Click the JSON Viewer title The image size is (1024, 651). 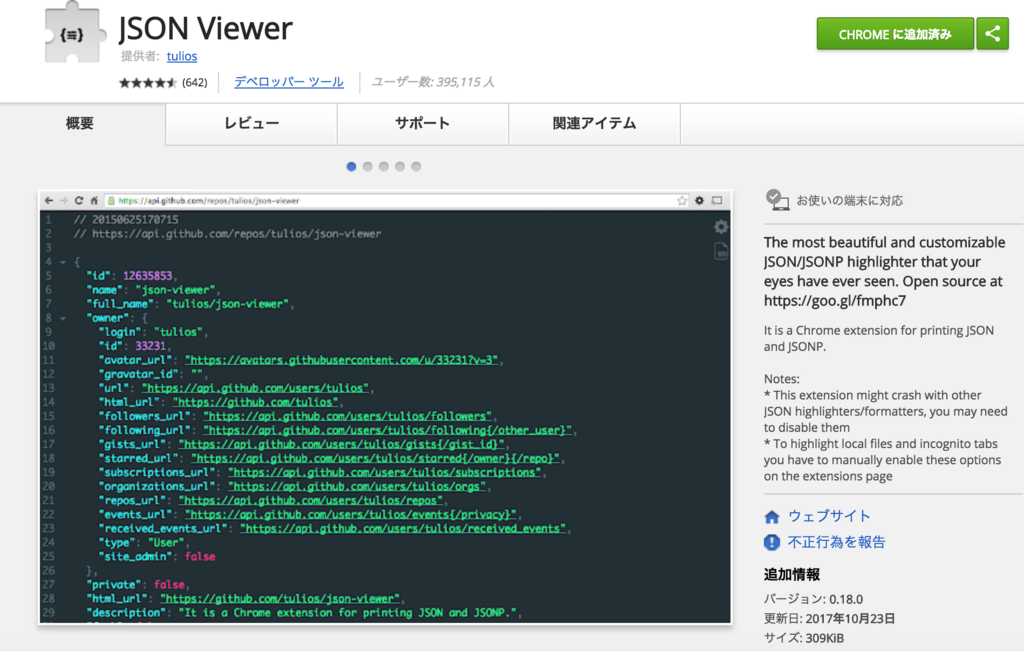(x=205, y=29)
